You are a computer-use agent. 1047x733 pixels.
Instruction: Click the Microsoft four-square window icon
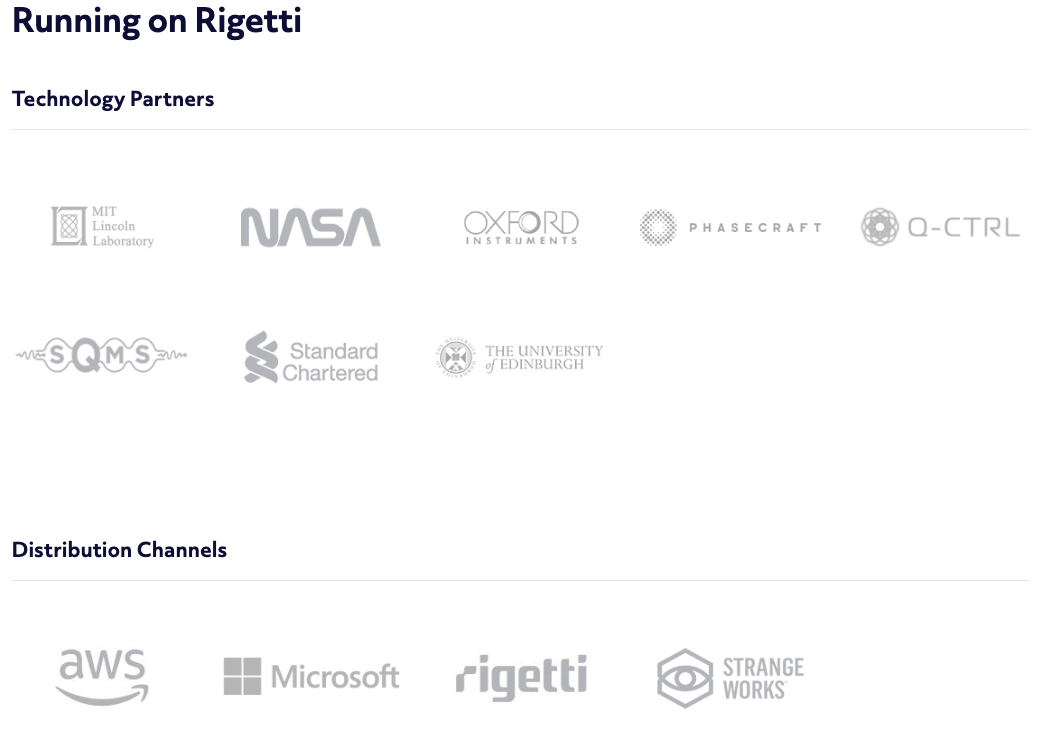pos(242,676)
